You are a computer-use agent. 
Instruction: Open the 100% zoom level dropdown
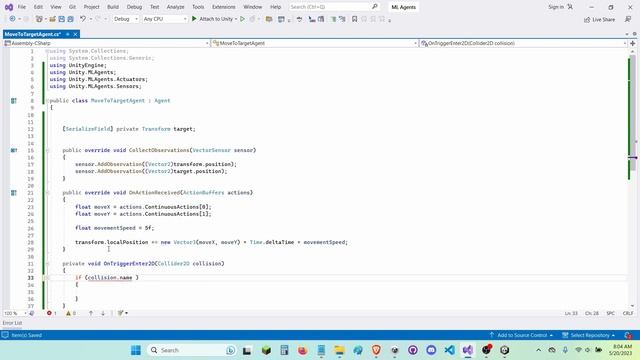[15, 313]
